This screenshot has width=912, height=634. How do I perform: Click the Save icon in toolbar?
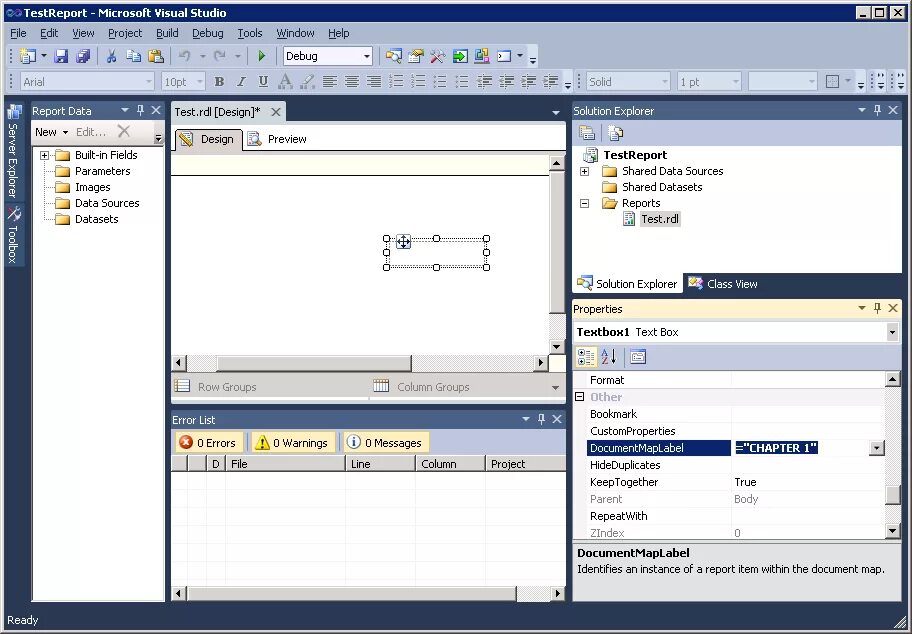(x=61, y=56)
